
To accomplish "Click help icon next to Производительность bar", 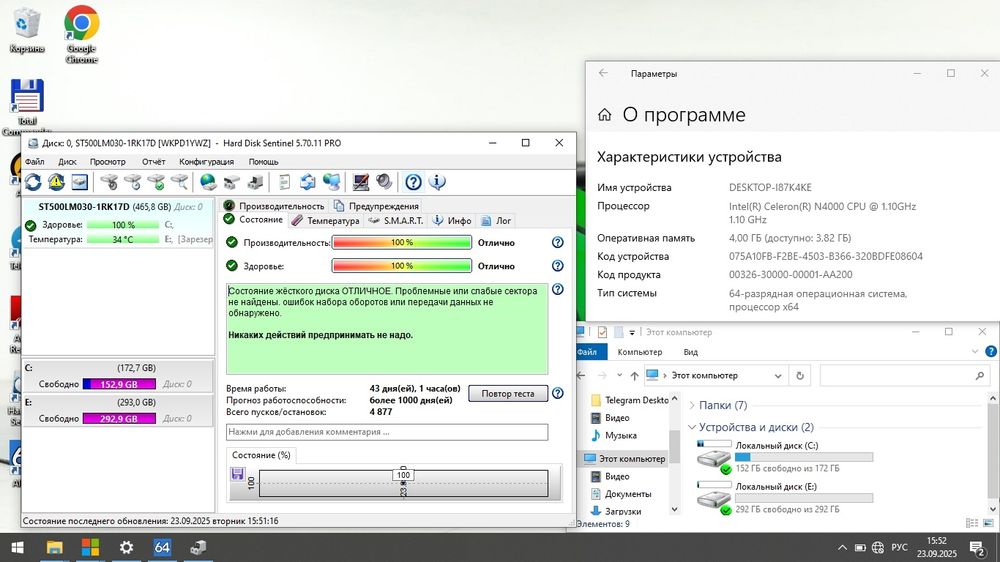I will pos(557,242).
